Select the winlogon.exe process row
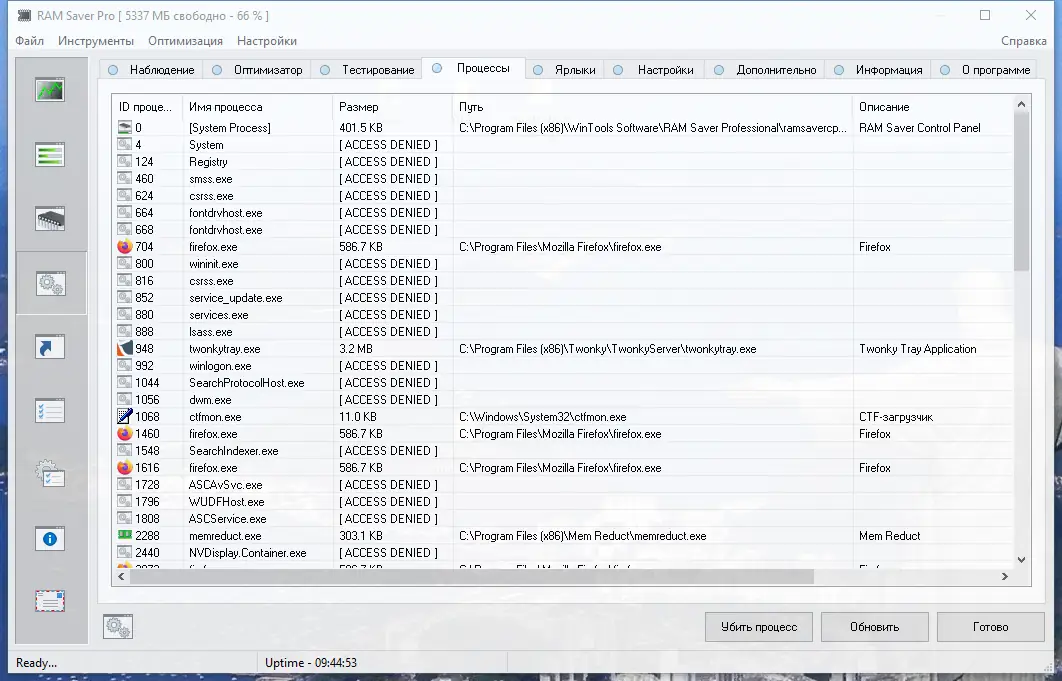 563,366
